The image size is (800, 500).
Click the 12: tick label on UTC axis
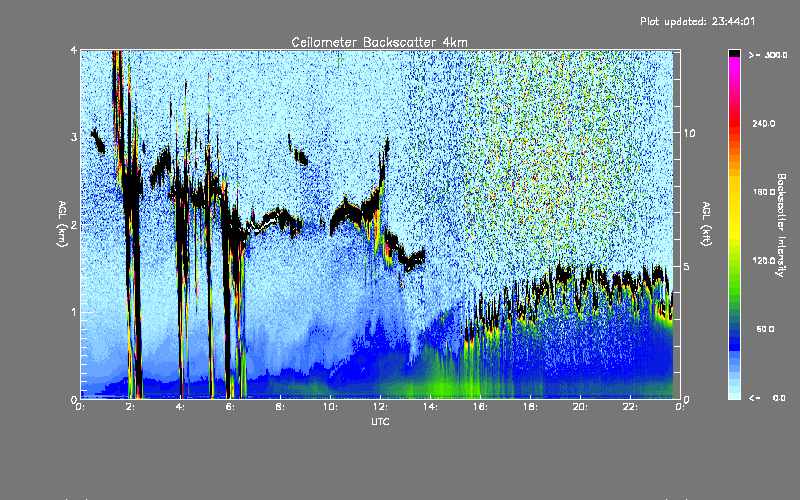coord(380,407)
